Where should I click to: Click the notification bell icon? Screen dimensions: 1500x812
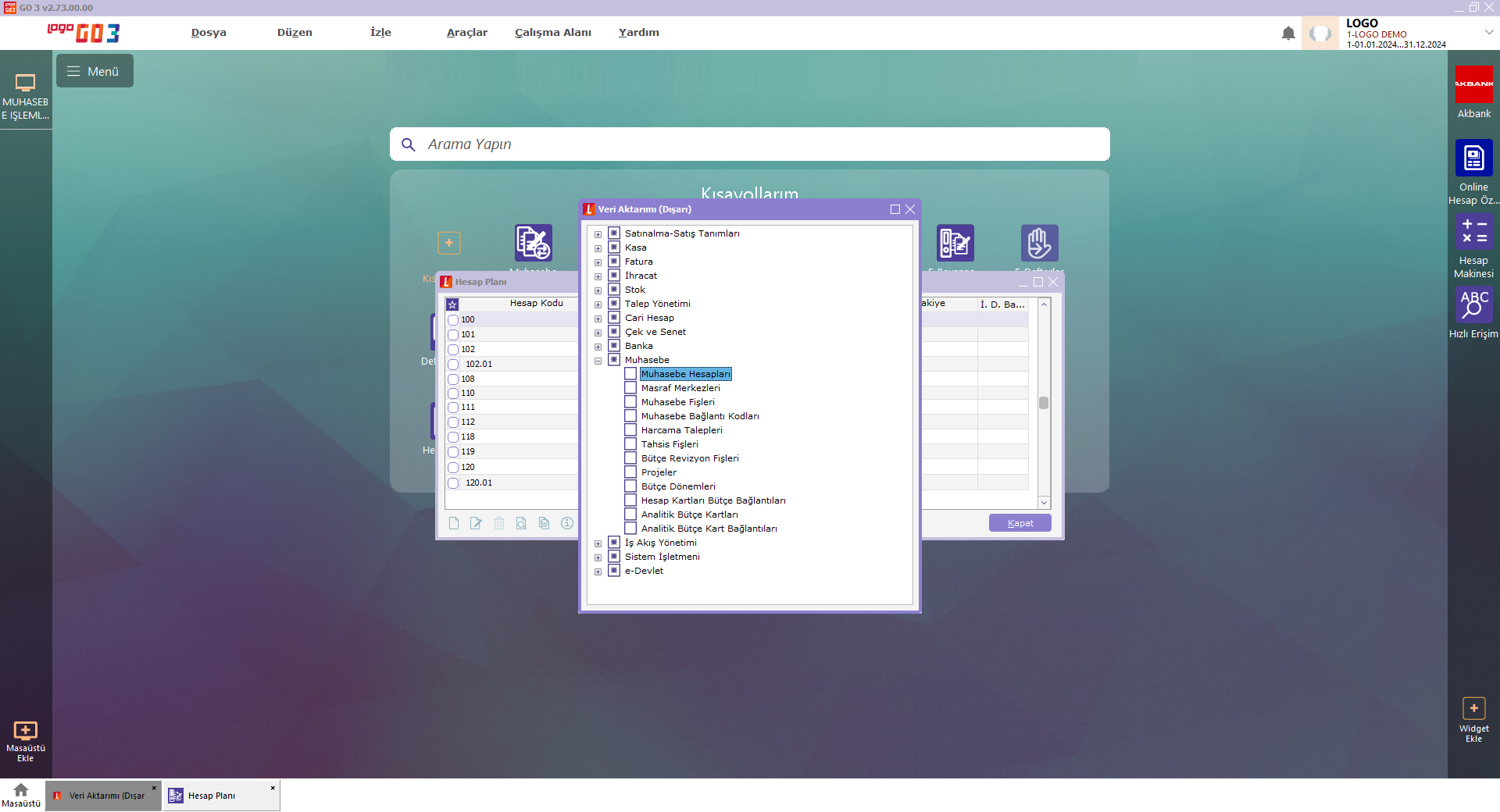pos(1288,34)
